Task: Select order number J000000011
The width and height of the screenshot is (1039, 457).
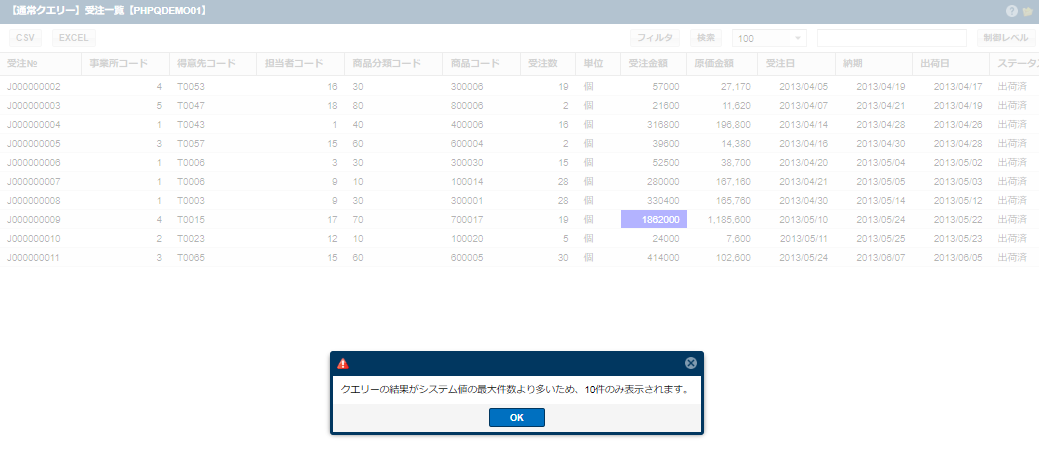Action: click(34, 258)
